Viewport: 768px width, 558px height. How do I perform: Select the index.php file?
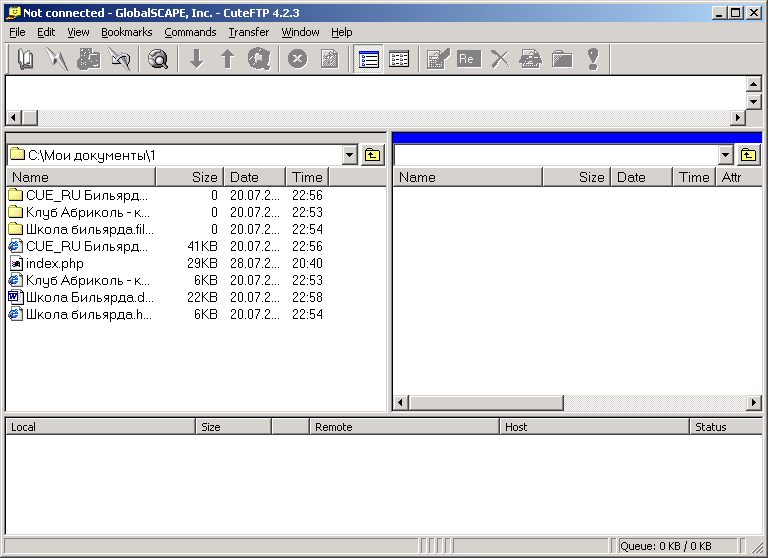coord(47,263)
